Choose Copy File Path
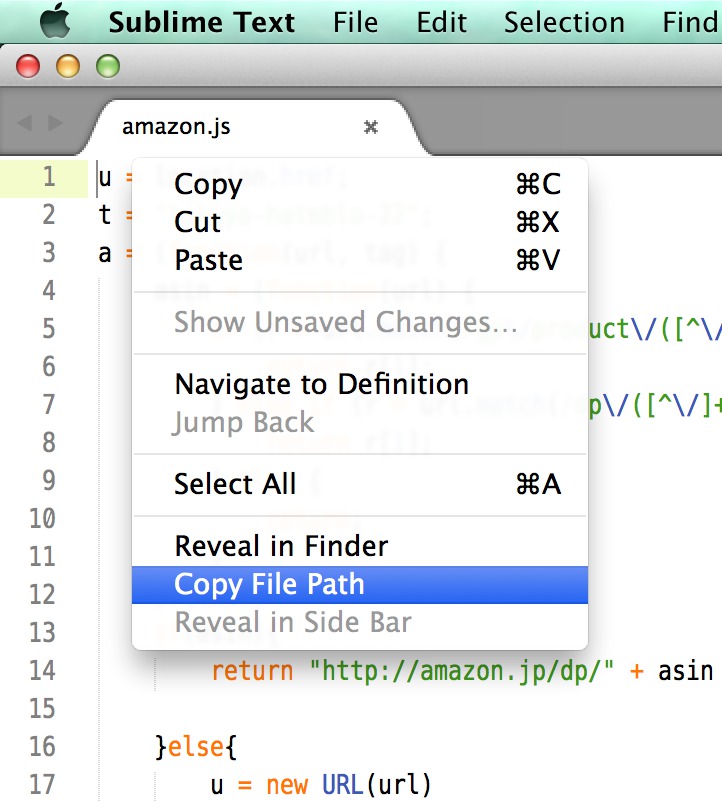 click(360, 585)
